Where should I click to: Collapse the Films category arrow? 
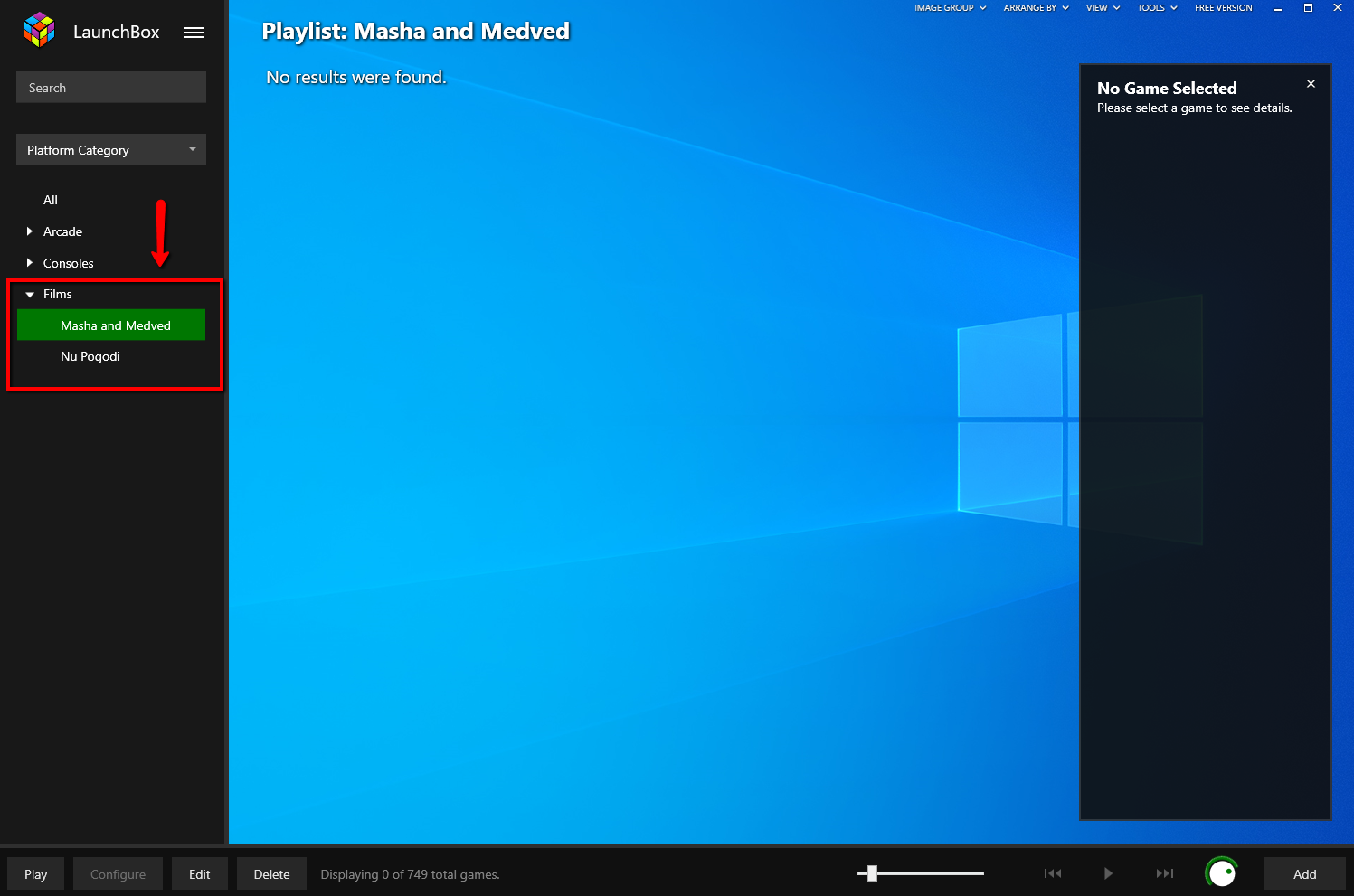tap(30, 295)
